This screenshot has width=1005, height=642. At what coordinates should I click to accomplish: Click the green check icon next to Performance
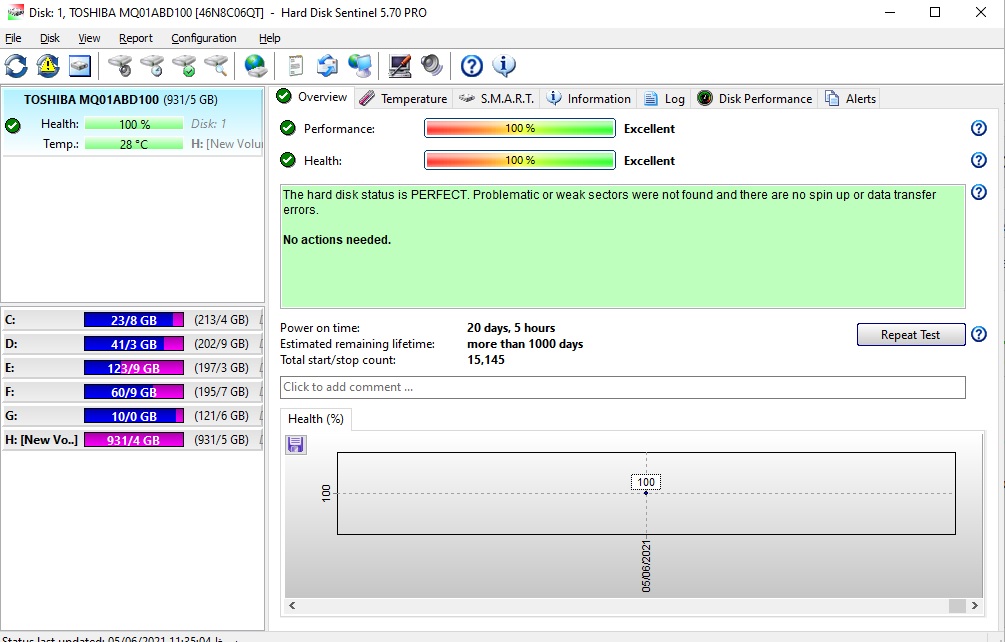click(x=288, y=128)
